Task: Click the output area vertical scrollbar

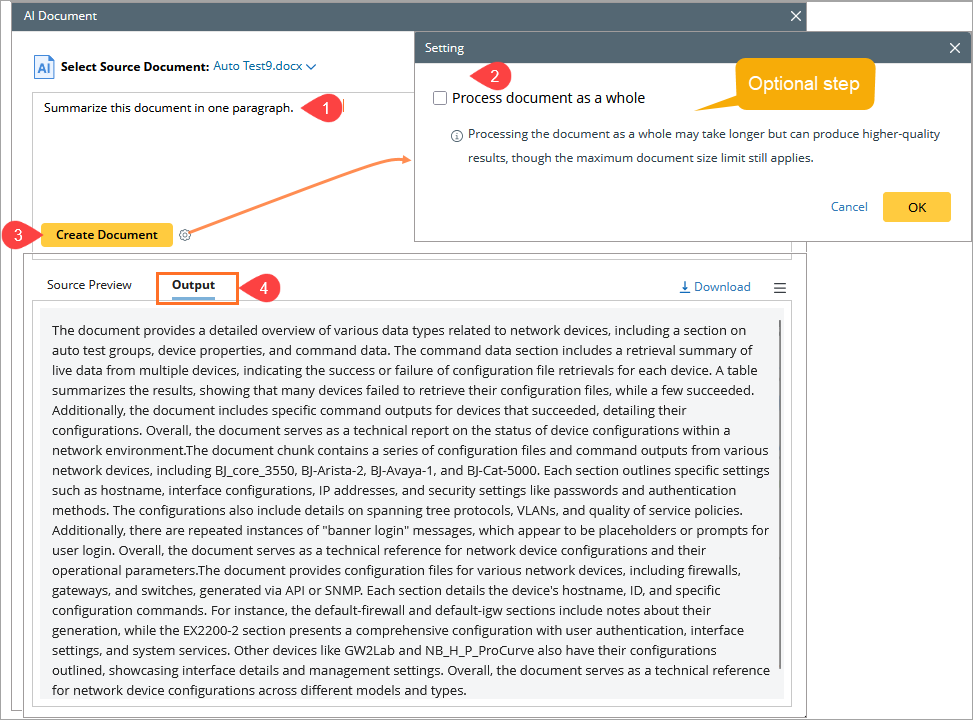Action: pos(779,494)
